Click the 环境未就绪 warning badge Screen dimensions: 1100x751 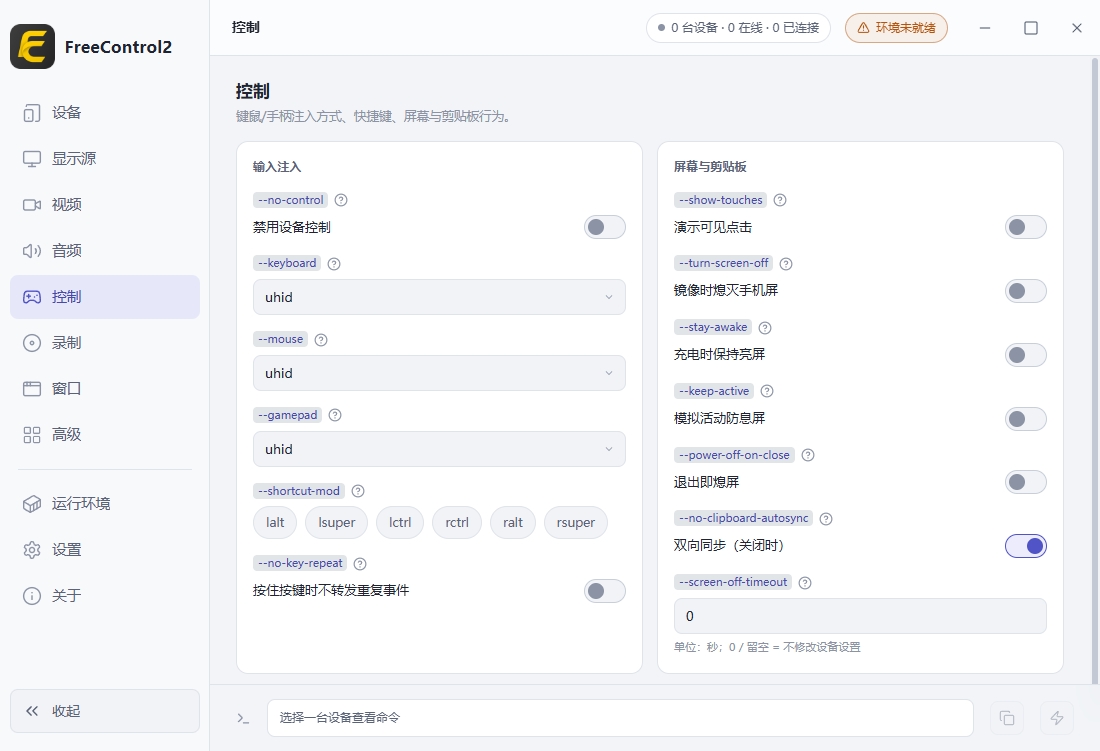tap(896, 28)
